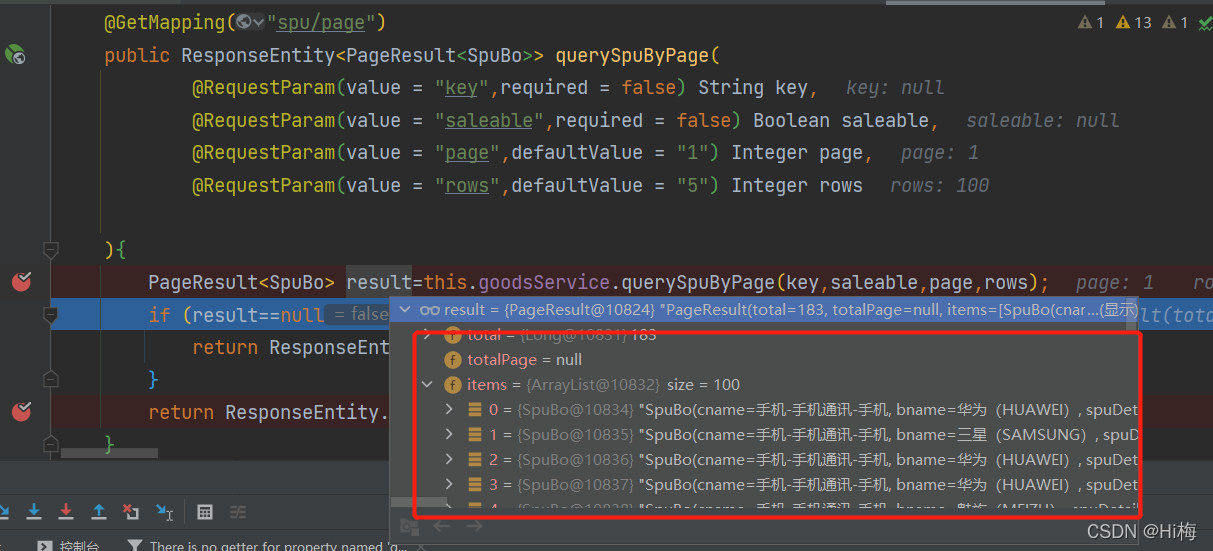Click the "key" request parameter string

tap(461, 88)
